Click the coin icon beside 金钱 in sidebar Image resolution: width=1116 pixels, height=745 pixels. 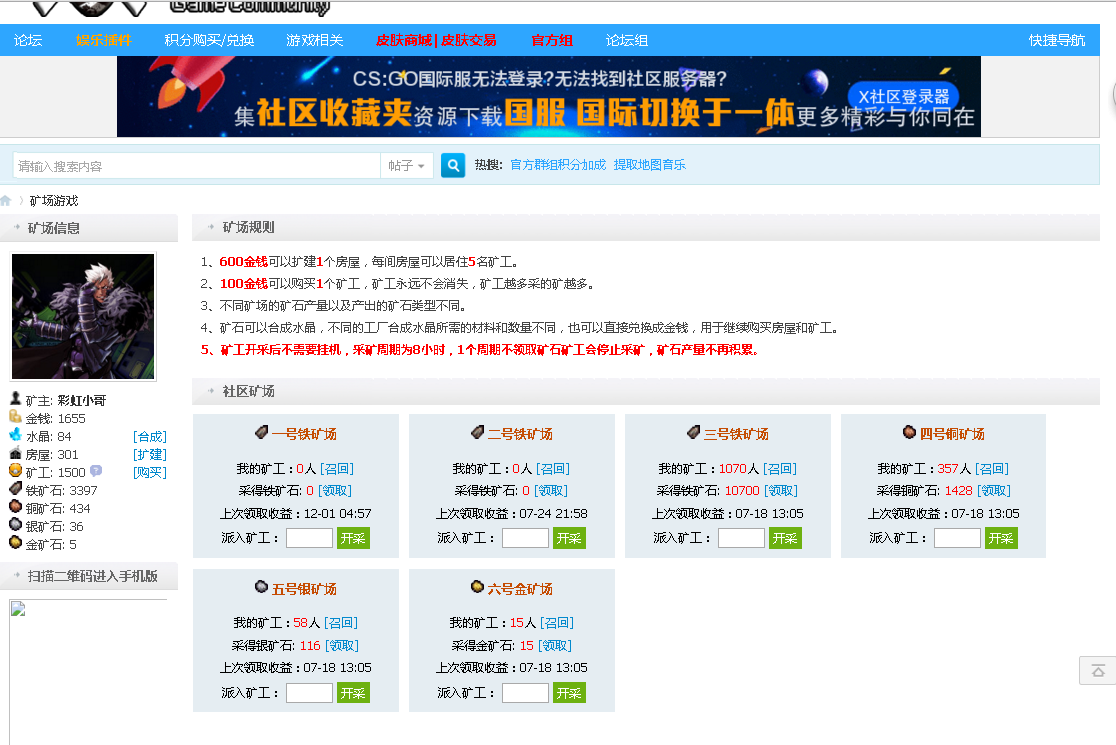pos(15,418)
